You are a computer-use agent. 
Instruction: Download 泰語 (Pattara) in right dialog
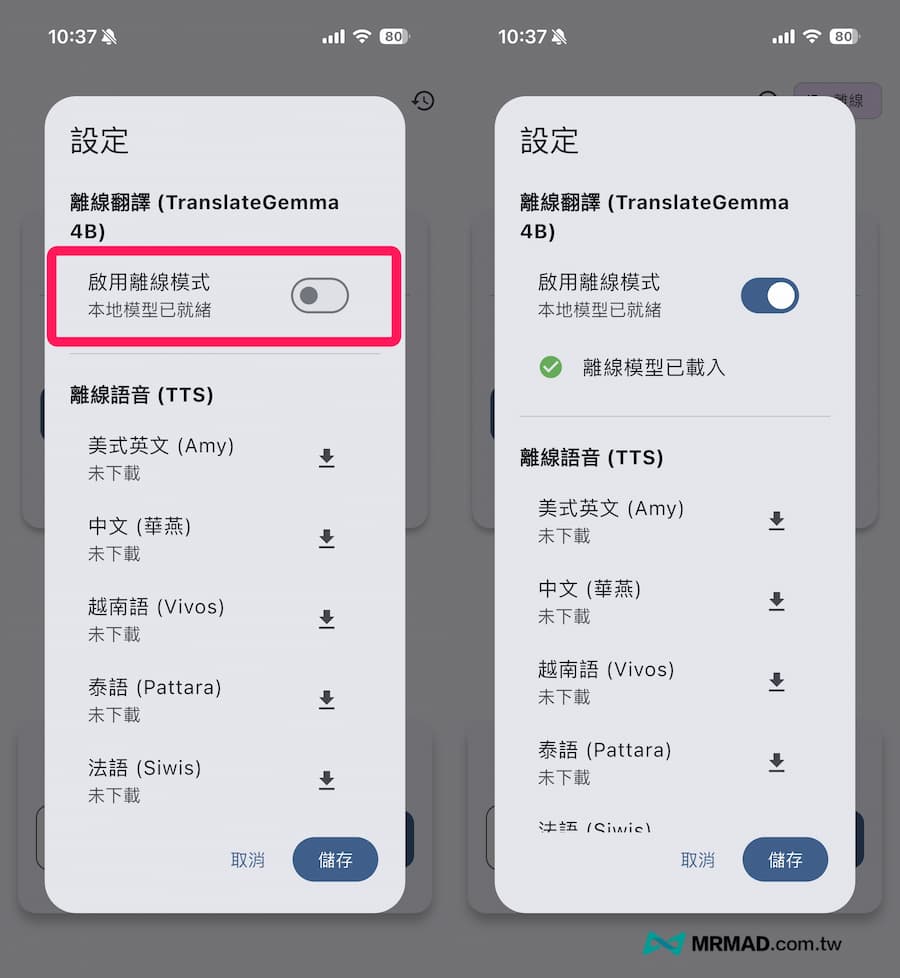[777, 762]
